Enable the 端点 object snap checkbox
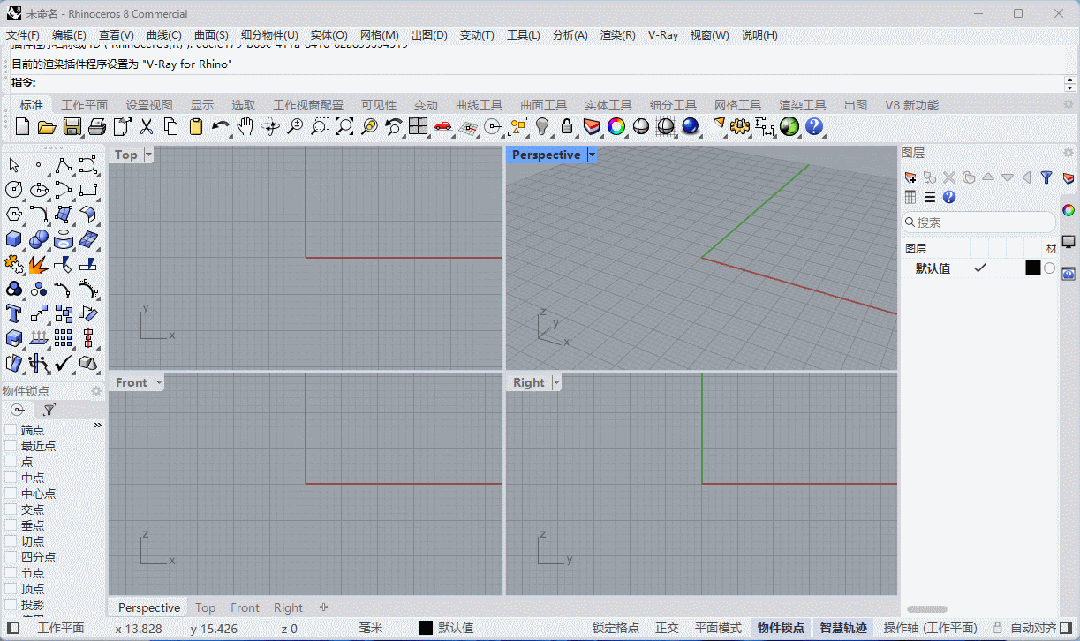This screenshot has width=1080, height=641. point(10,430)
